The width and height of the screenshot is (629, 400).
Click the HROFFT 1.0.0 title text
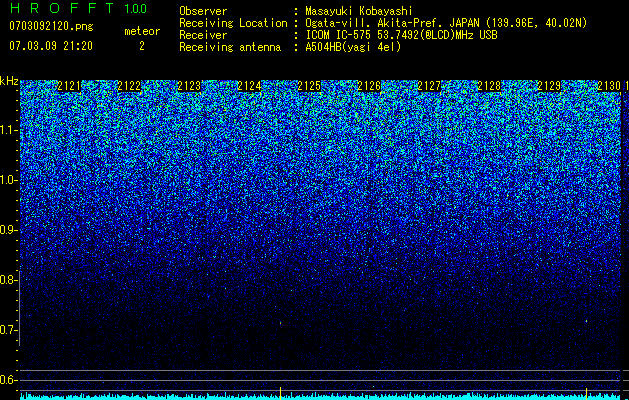click(78, 8)
